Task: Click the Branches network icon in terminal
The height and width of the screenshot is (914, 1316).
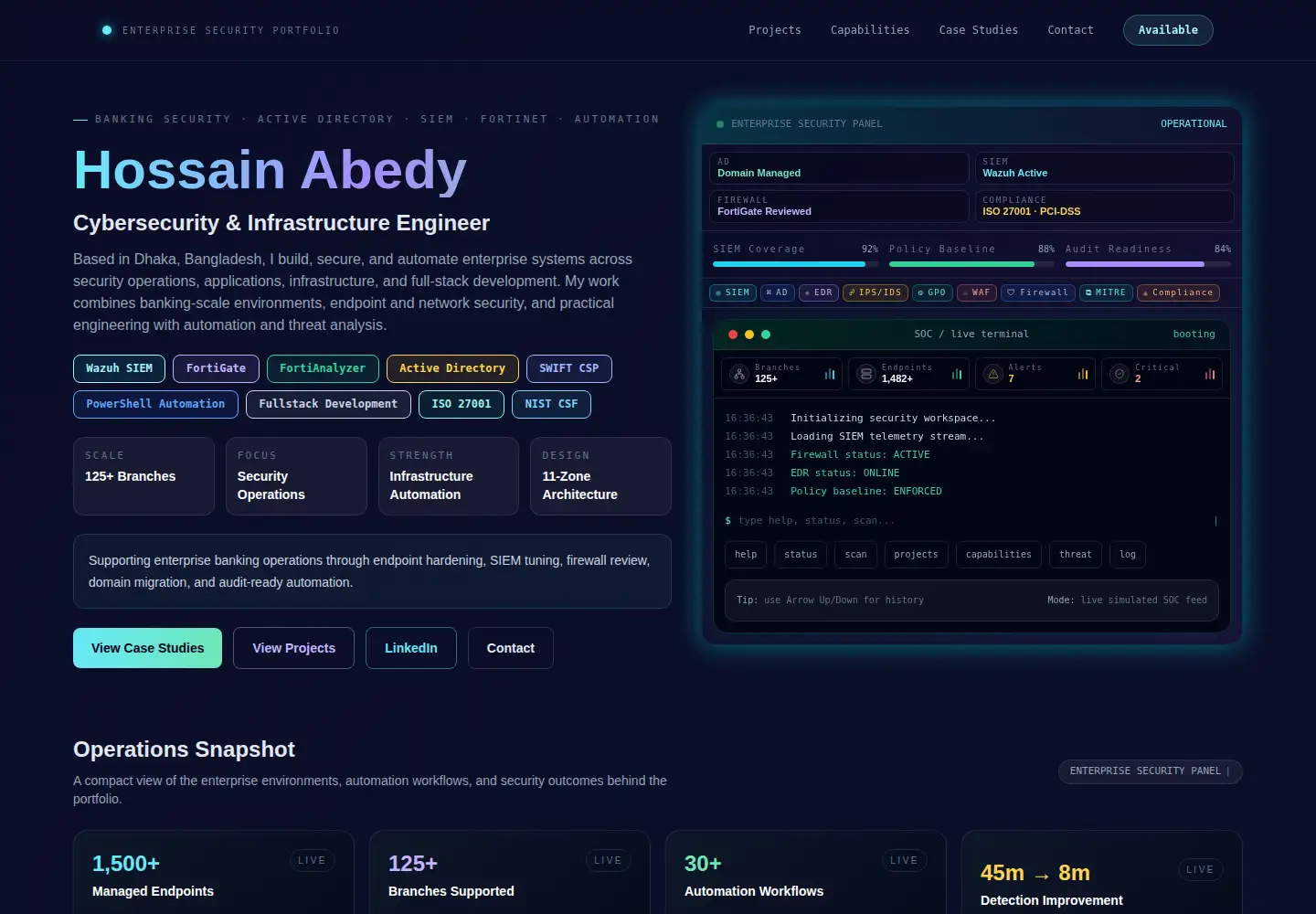Action: click(739, 374)
